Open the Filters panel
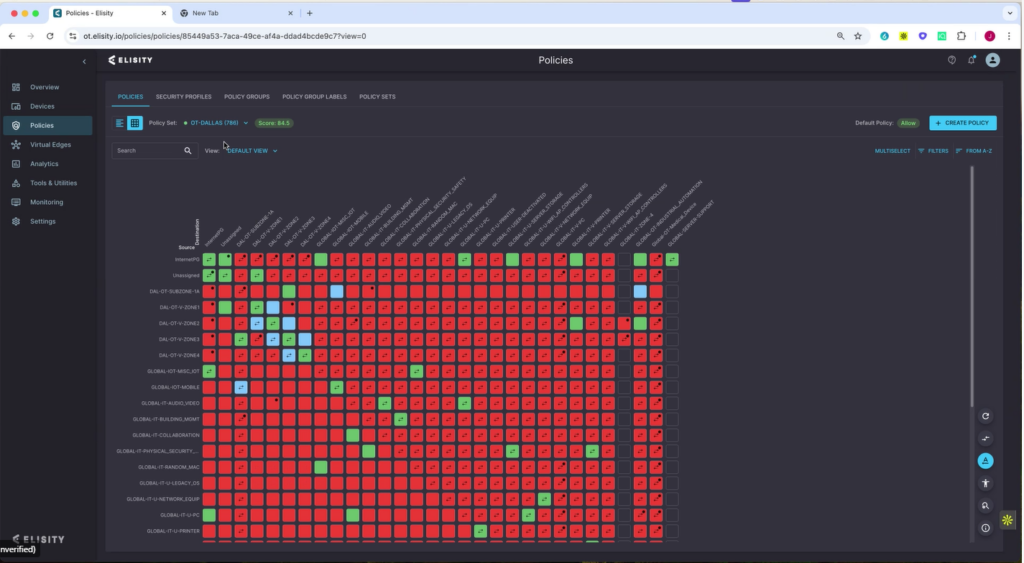The width and height of the screenshot is (1024, 563). click(933, 151)
